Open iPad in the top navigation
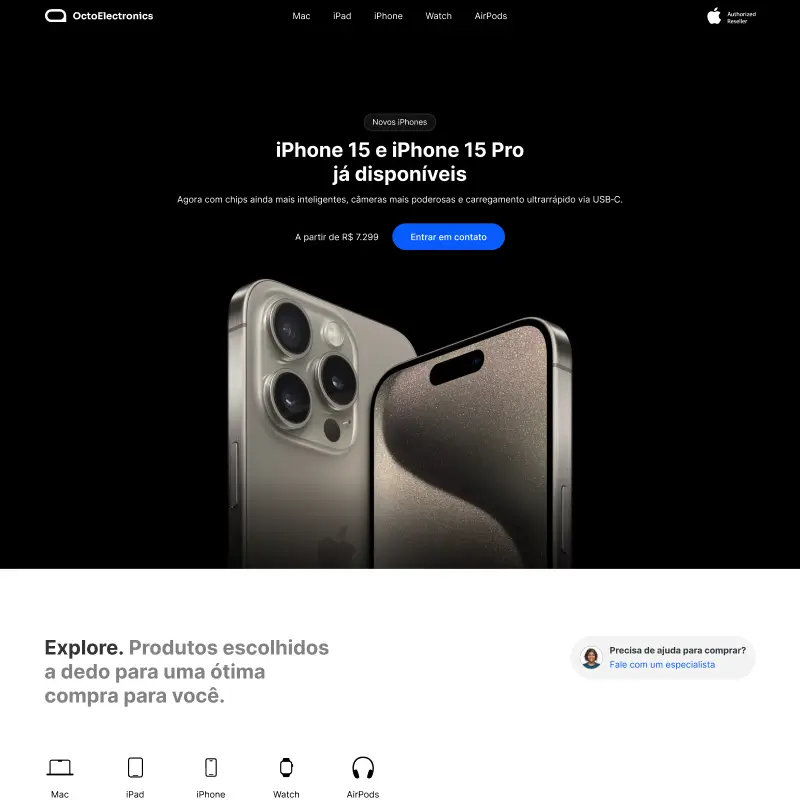 pyautogui.click(x=342, y=16)
